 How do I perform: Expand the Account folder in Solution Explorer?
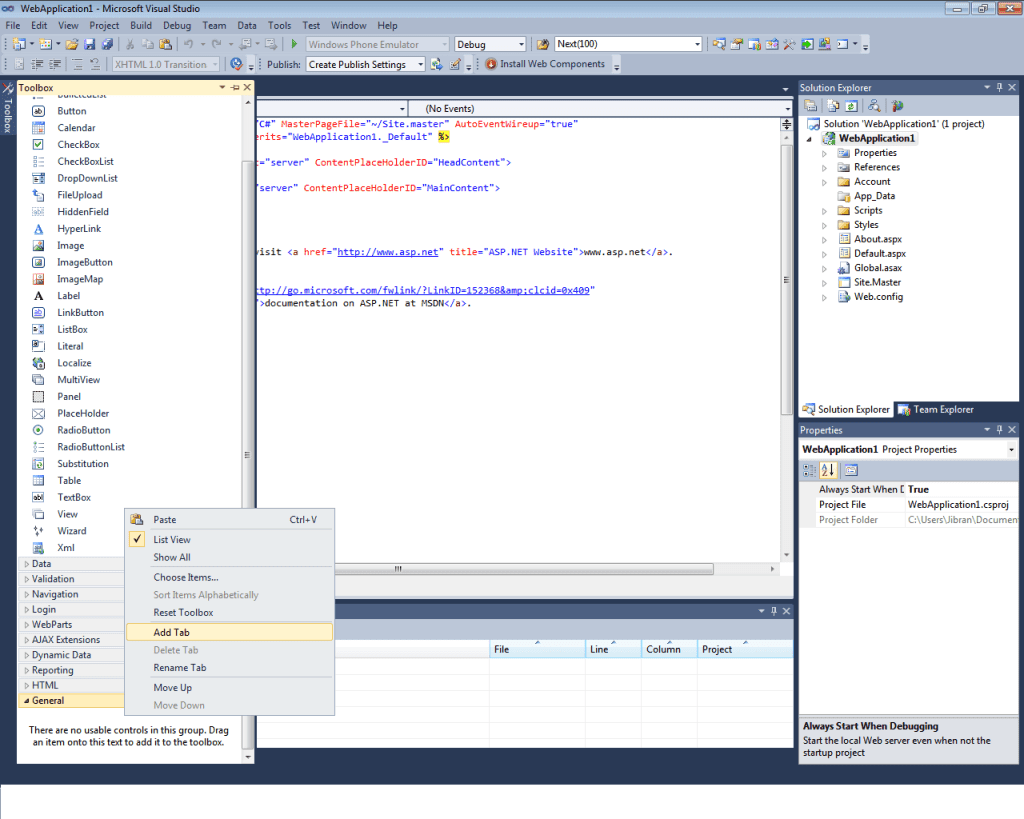[x=825, y=182]
